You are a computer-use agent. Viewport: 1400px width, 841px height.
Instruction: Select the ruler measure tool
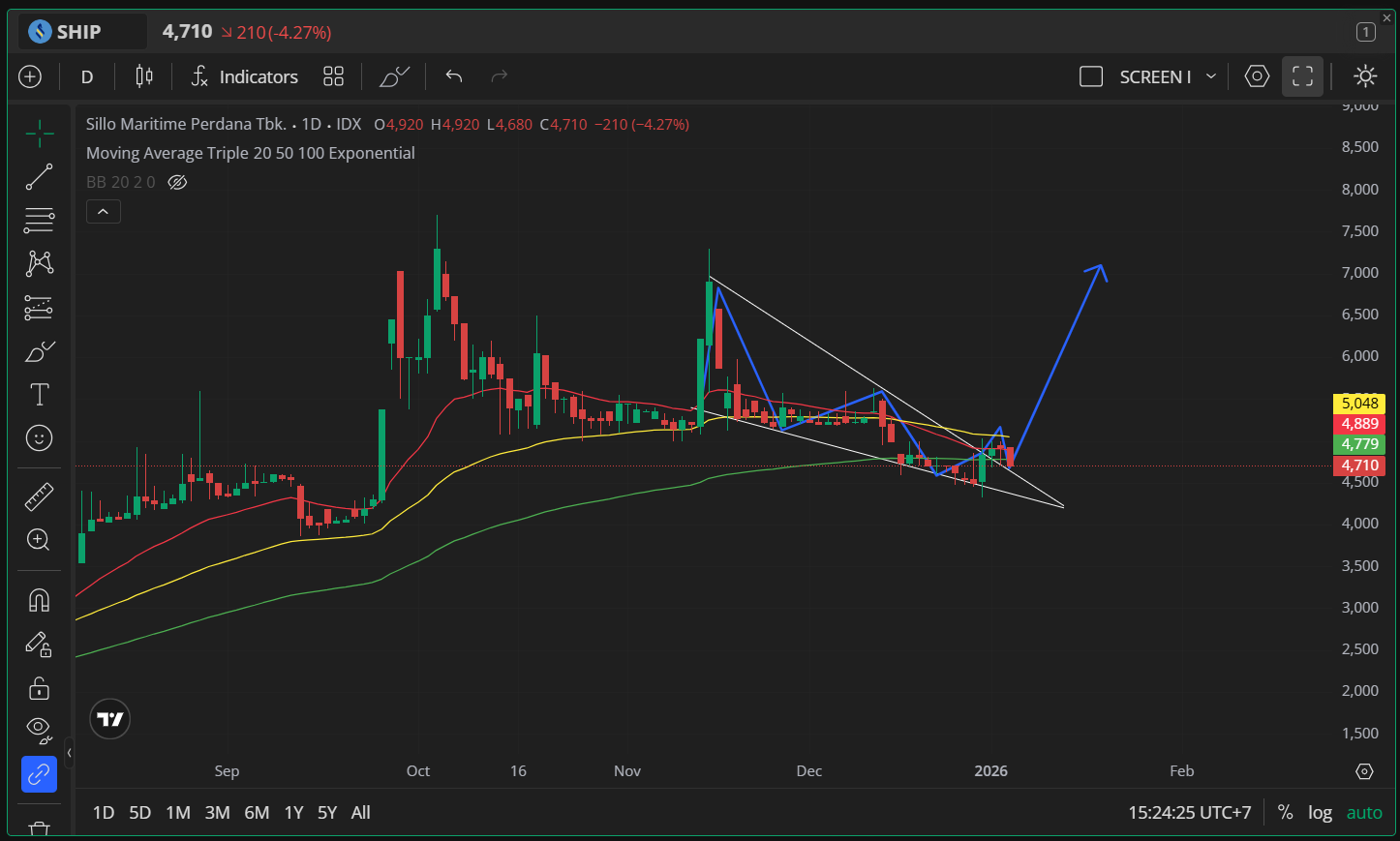click(x=39, y=497)
